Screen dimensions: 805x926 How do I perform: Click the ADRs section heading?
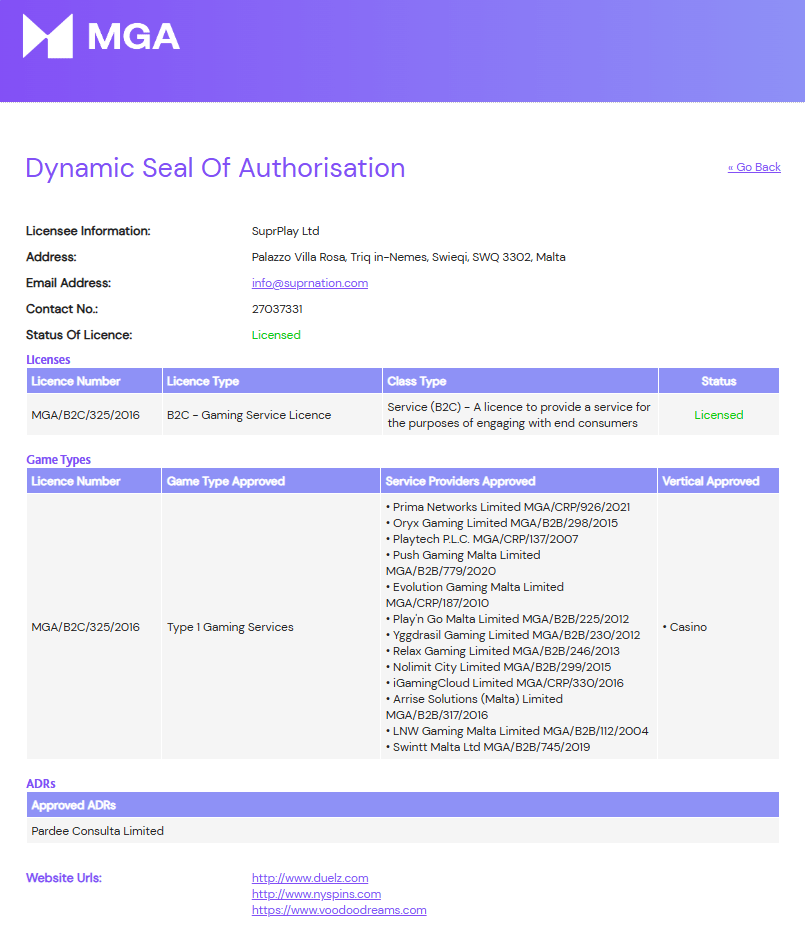pyautogui.click(x=41, y=784)
